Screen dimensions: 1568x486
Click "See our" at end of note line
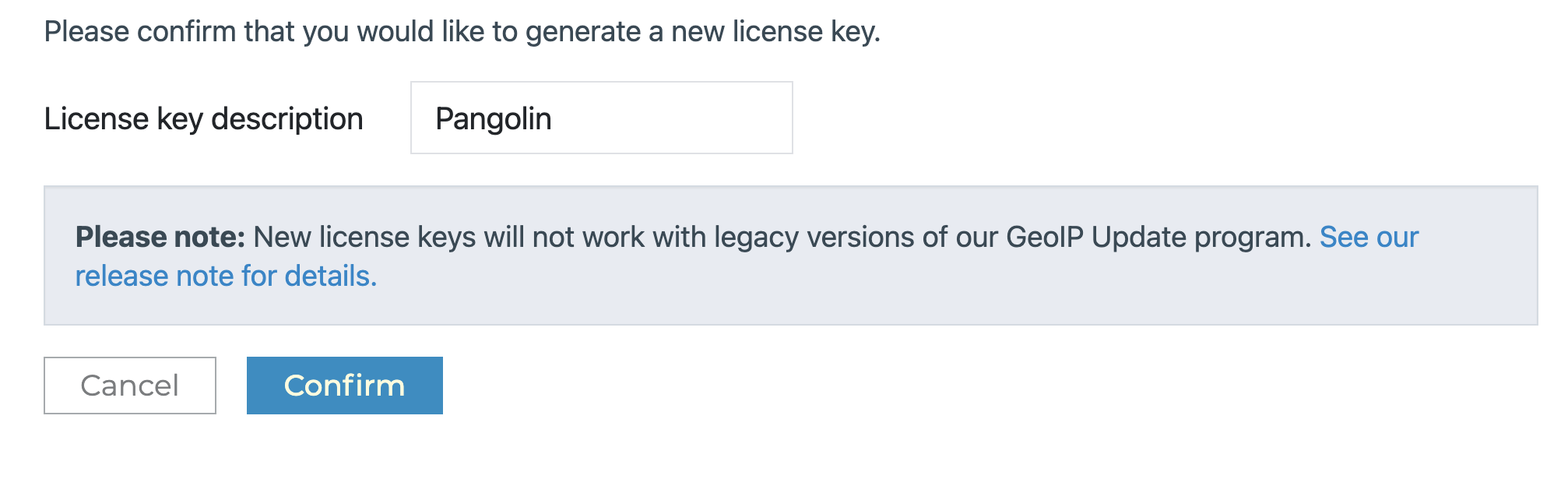coord(1369,237)
